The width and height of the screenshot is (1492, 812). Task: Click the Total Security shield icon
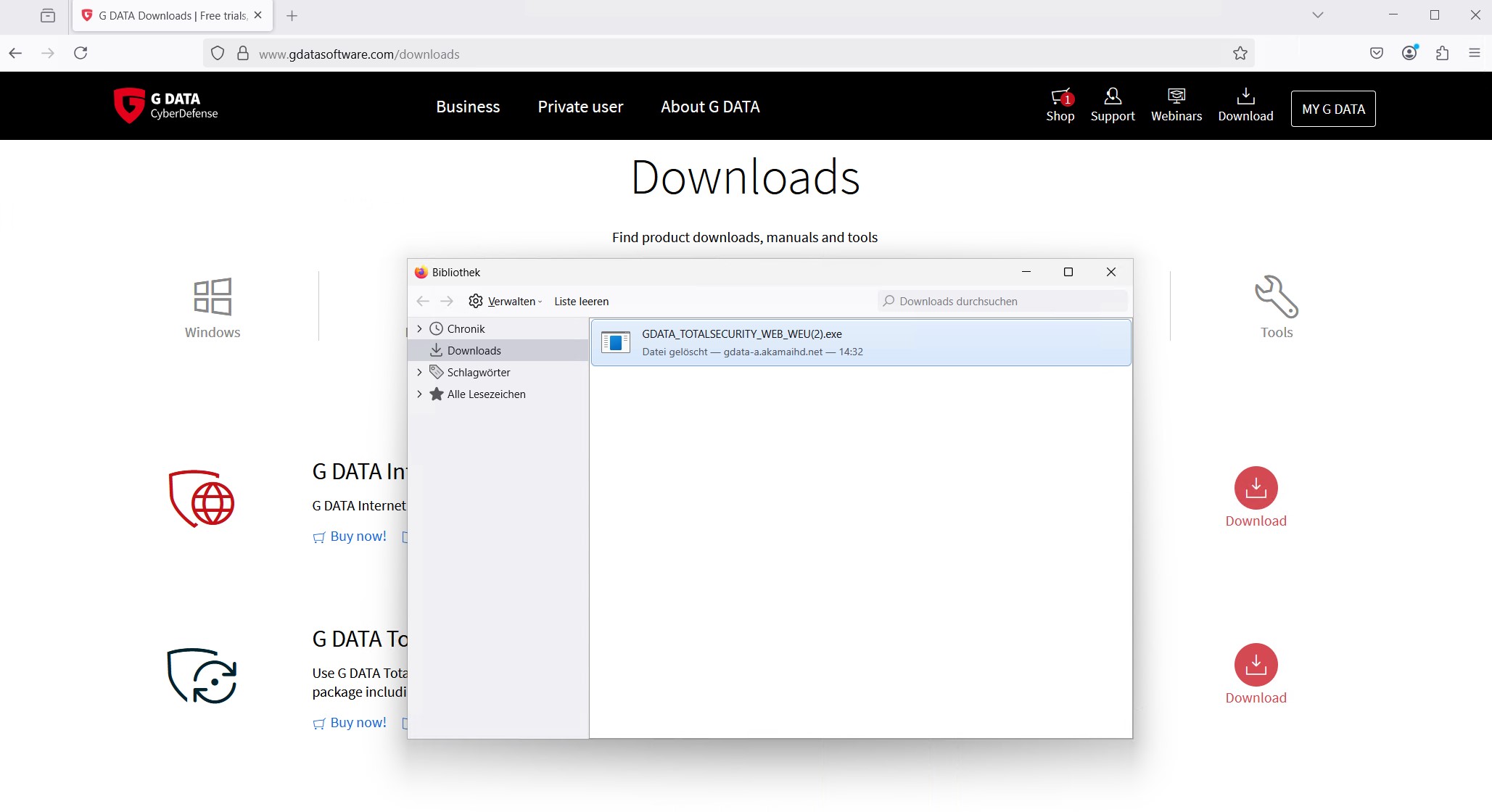point(202,676)
